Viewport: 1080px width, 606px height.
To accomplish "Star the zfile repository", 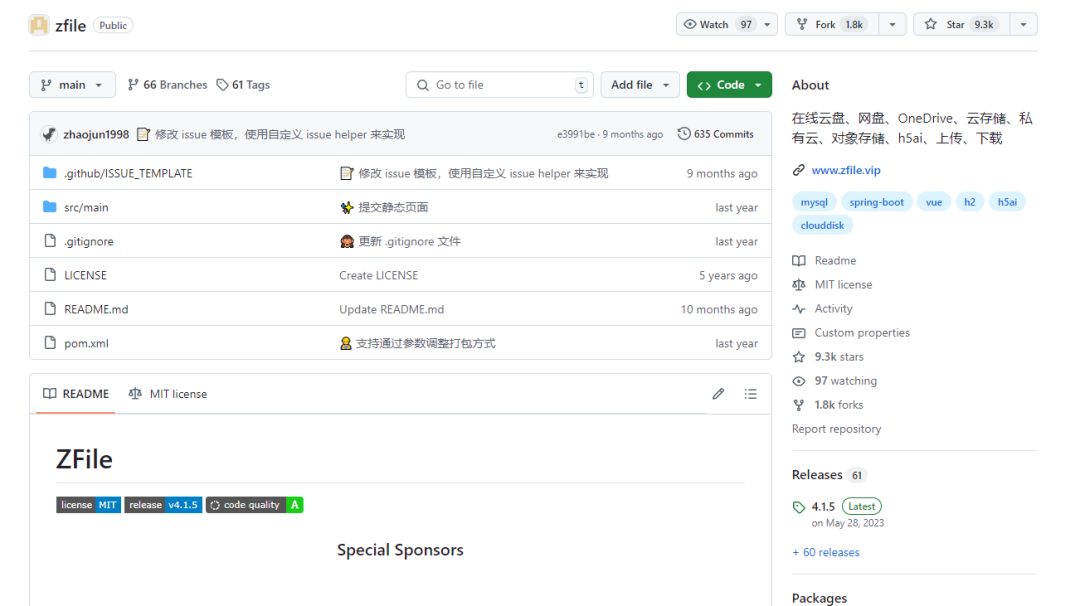I will tap(960, 23).
